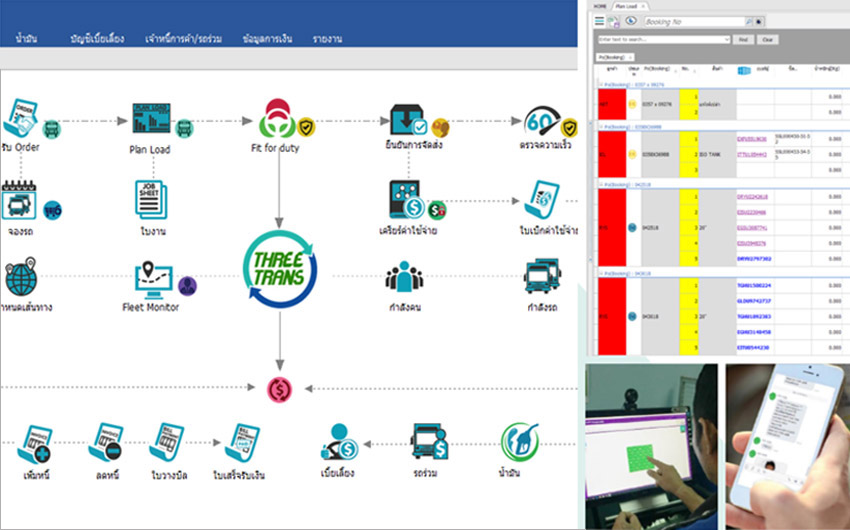The width and height of the screenshot is (850, 530).
Task: Open the ใบเสร็จรับเงิน receipt icon
Action: click(242, 443)
